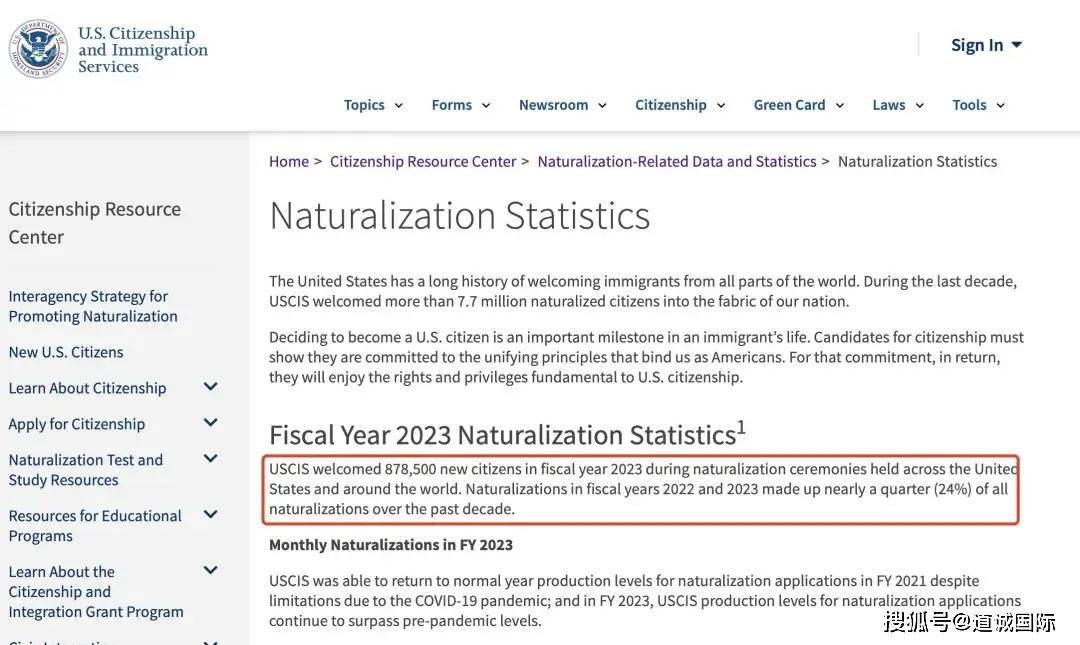The width and height of the screenshot is (1080, 645).
Task: Open Citizenship Resource Center breadcrumb
Action: [423, 161]
